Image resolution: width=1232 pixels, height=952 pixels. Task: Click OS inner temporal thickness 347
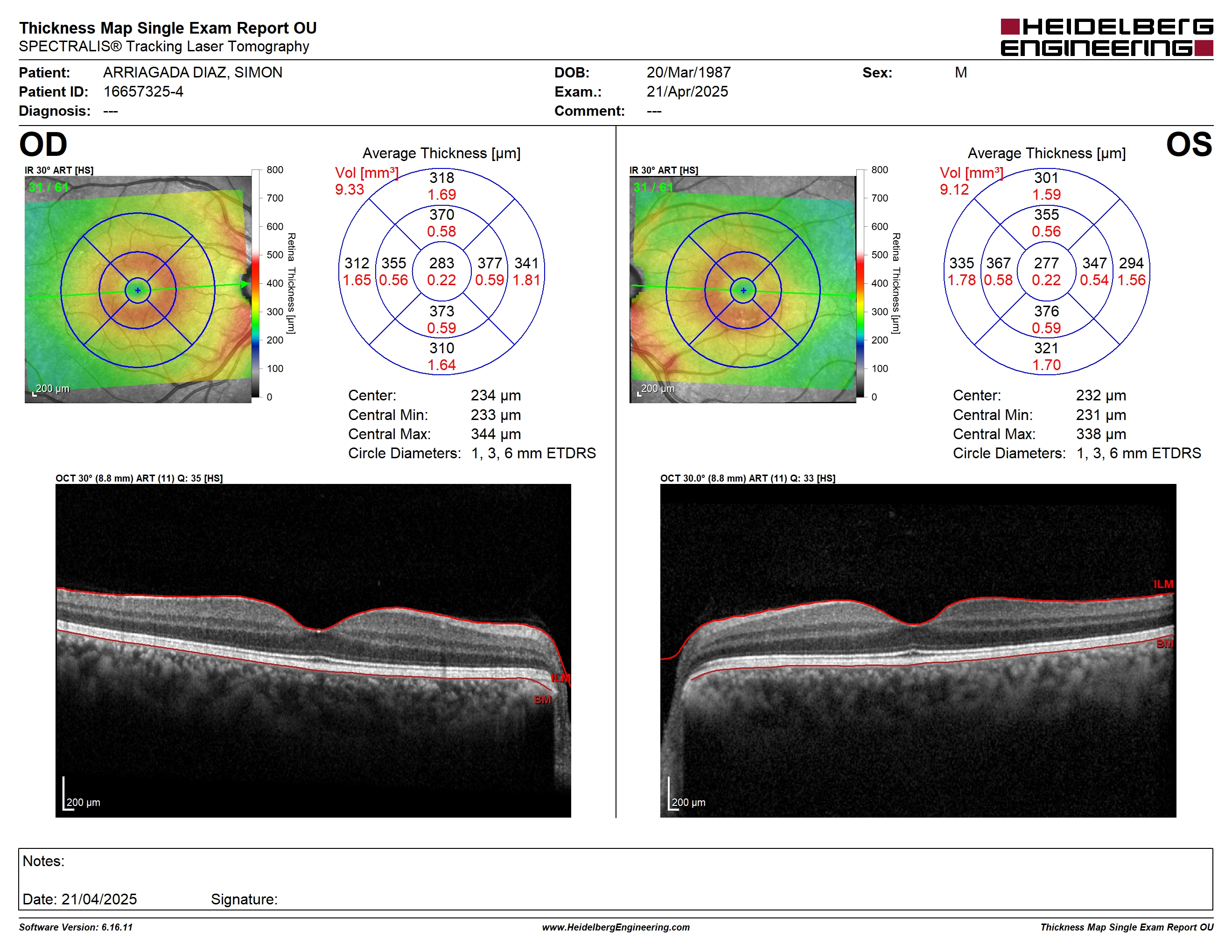coord(1094,263)
